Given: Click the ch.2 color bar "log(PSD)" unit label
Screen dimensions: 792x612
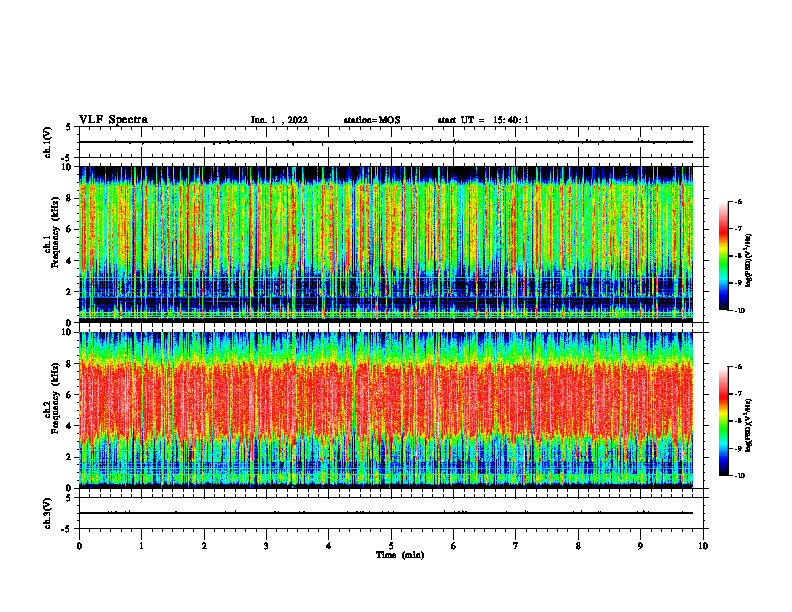Looking at the screenshot, I should pyautogui.click(x=749, y=426).
